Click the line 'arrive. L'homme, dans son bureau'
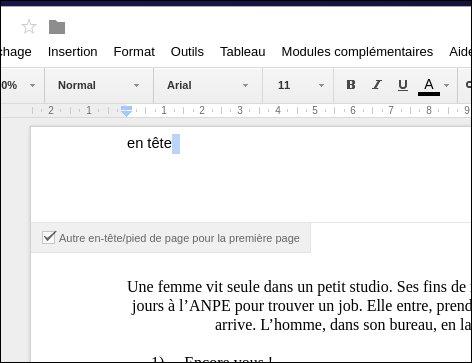The image size is (472, 363). point(343,325)
